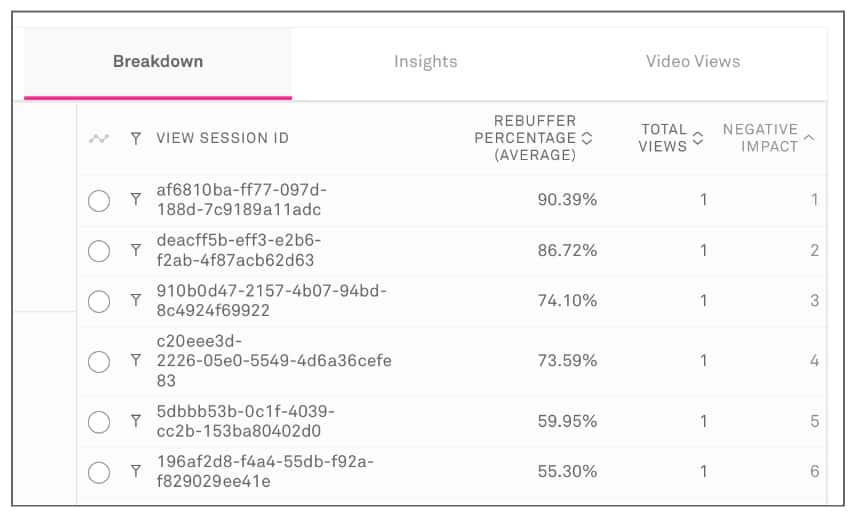Click the filter icon beside View Session ID header

[136, 139]
